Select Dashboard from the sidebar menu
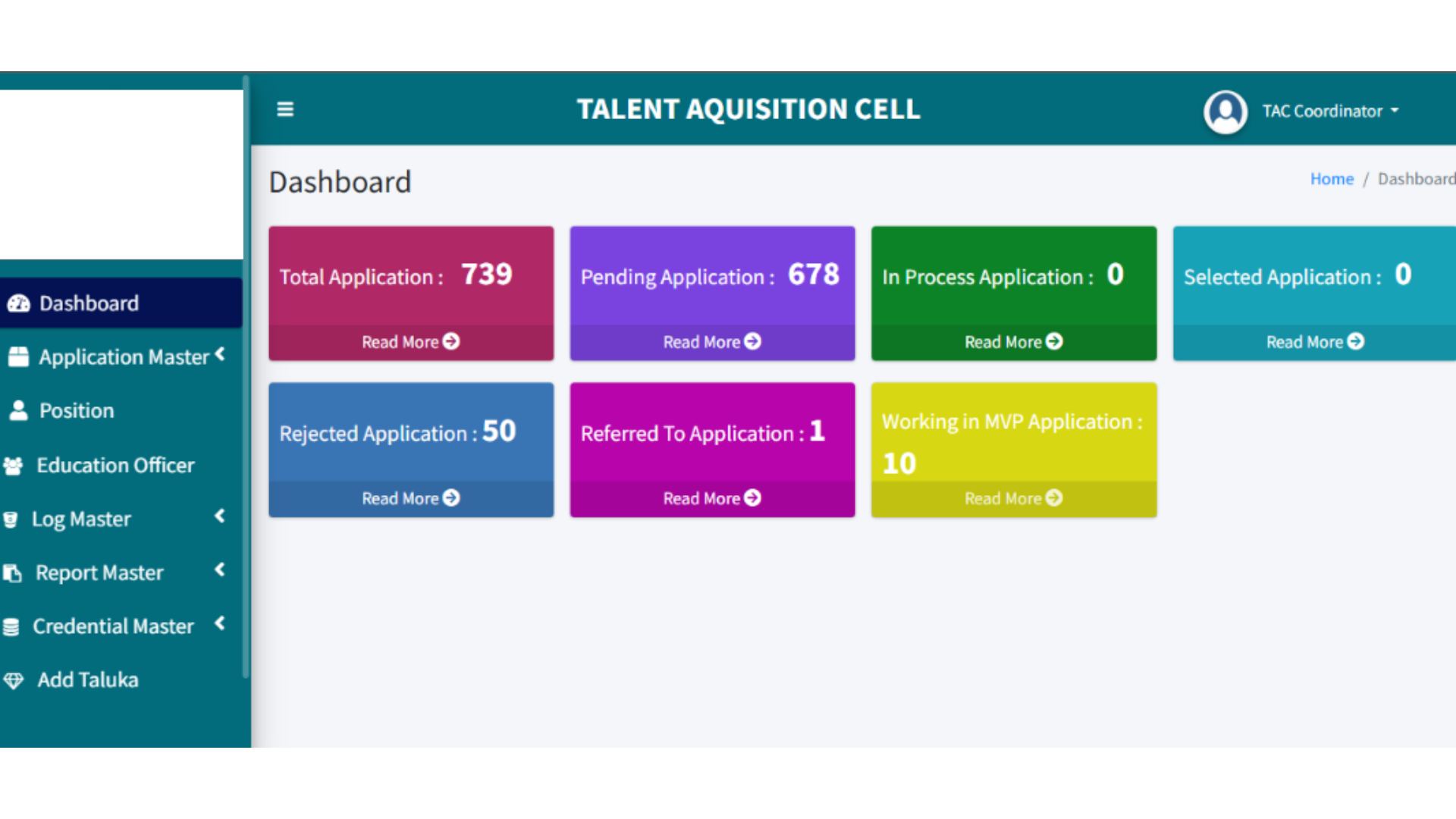1456x819 pixels. (89, 303)
